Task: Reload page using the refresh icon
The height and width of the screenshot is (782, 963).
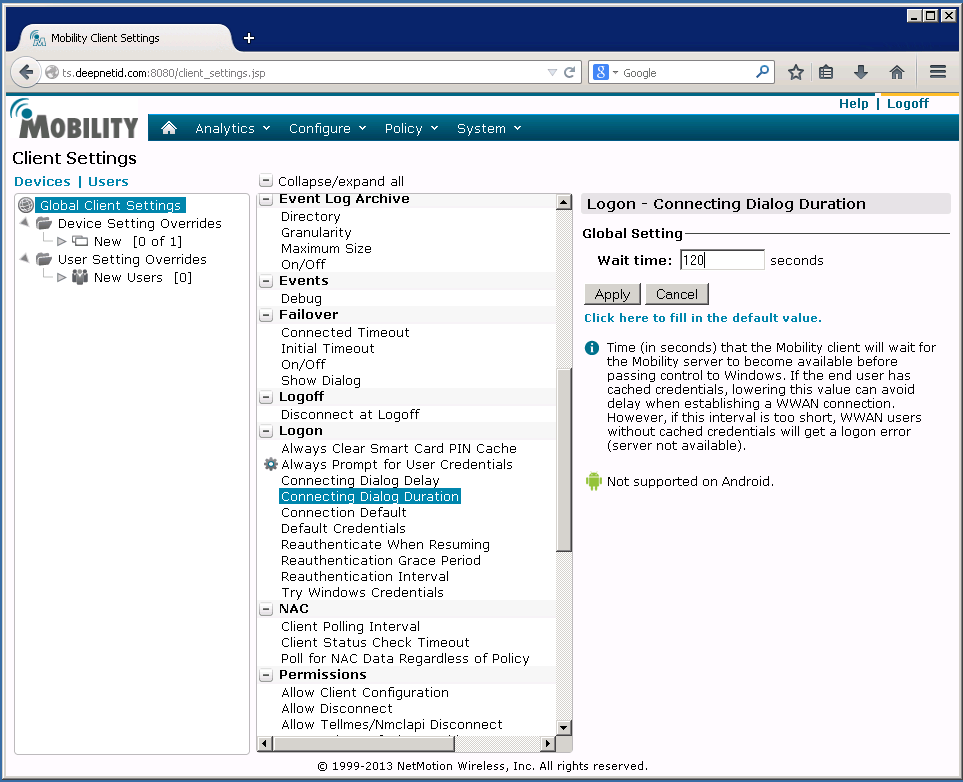Action: tap(570, 72)
